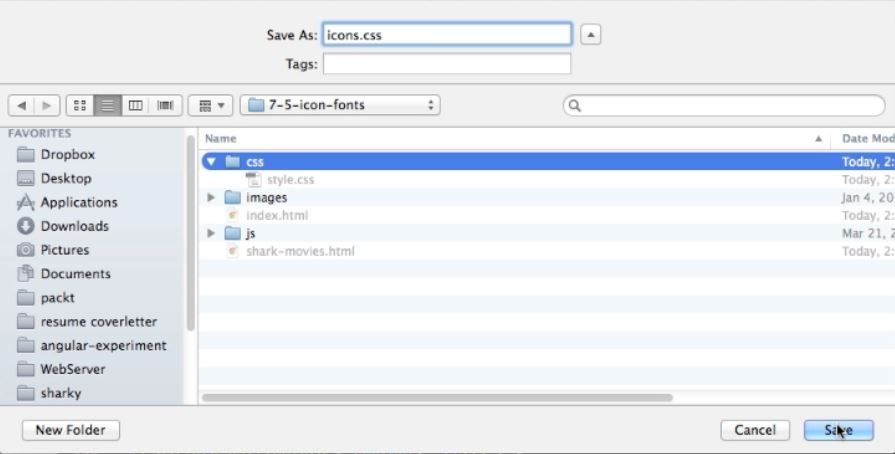The width and height of the screenshot is (895, 454).
Task: Collapse the save dialog with arrow button
Action: tap(590, 35)
